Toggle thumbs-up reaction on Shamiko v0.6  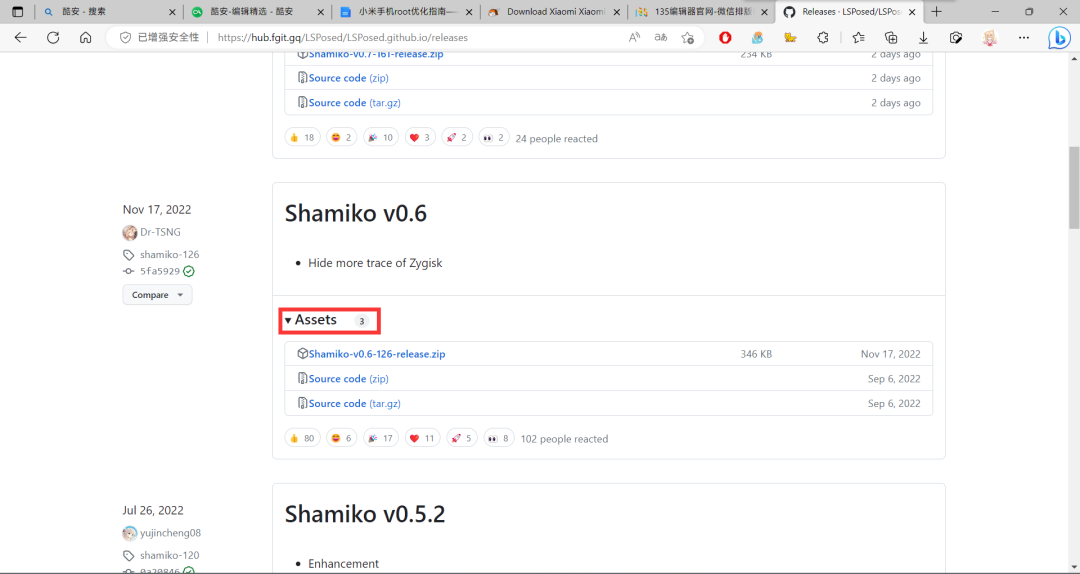coord(302,438)
